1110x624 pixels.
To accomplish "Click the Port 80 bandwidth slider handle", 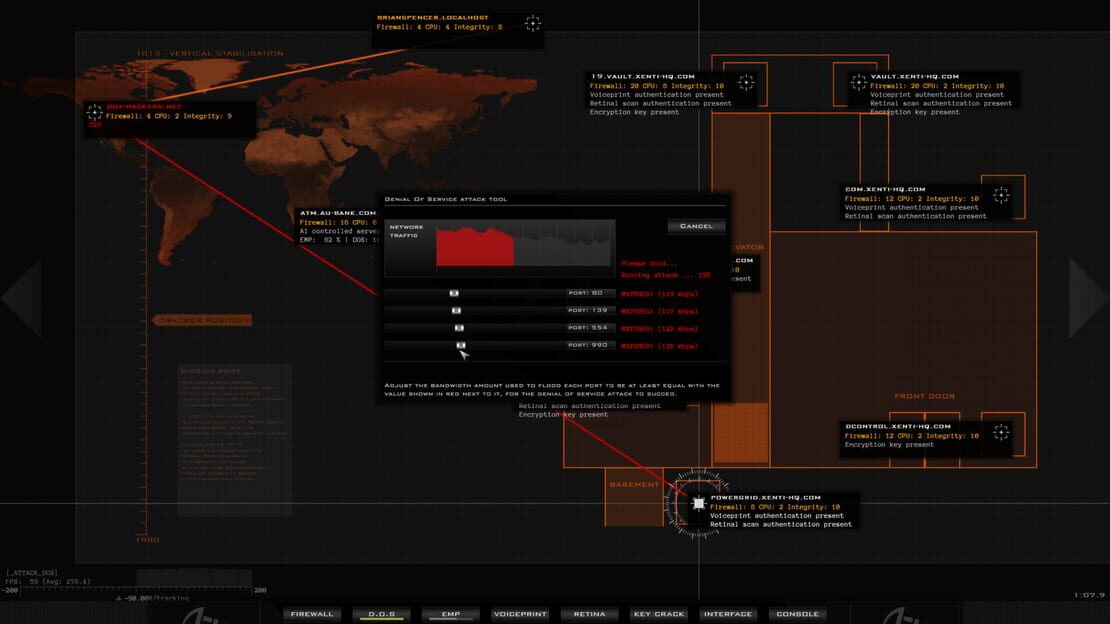I will [454, 293].
